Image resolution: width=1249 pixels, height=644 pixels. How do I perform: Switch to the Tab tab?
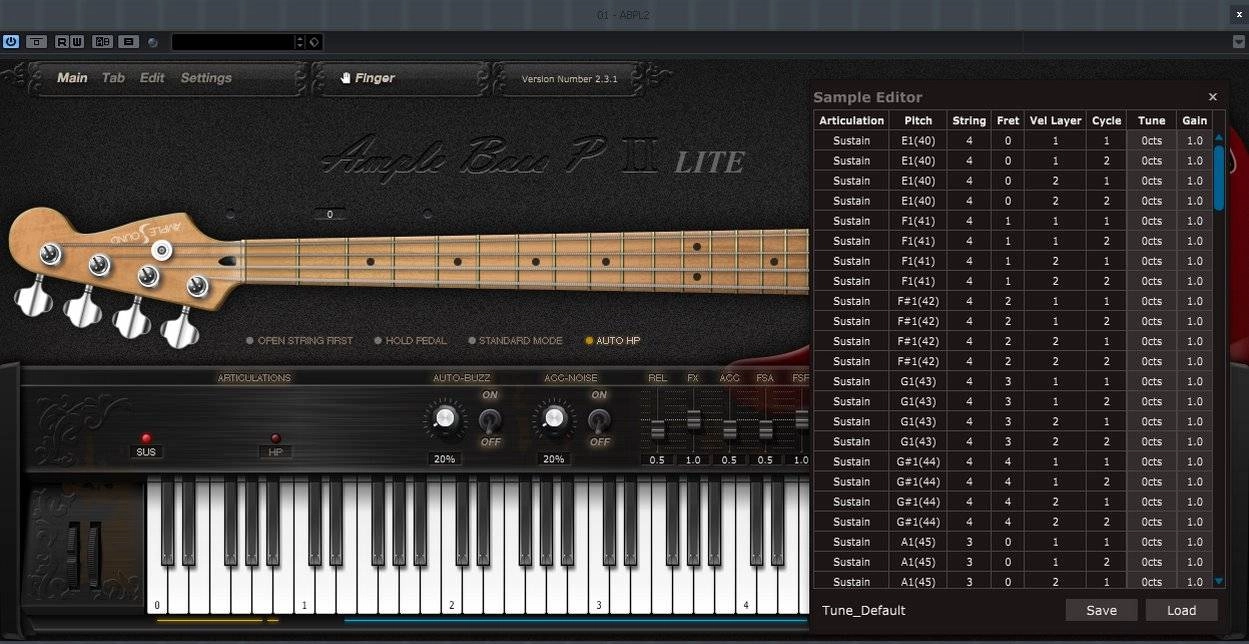tap(113, 78)
